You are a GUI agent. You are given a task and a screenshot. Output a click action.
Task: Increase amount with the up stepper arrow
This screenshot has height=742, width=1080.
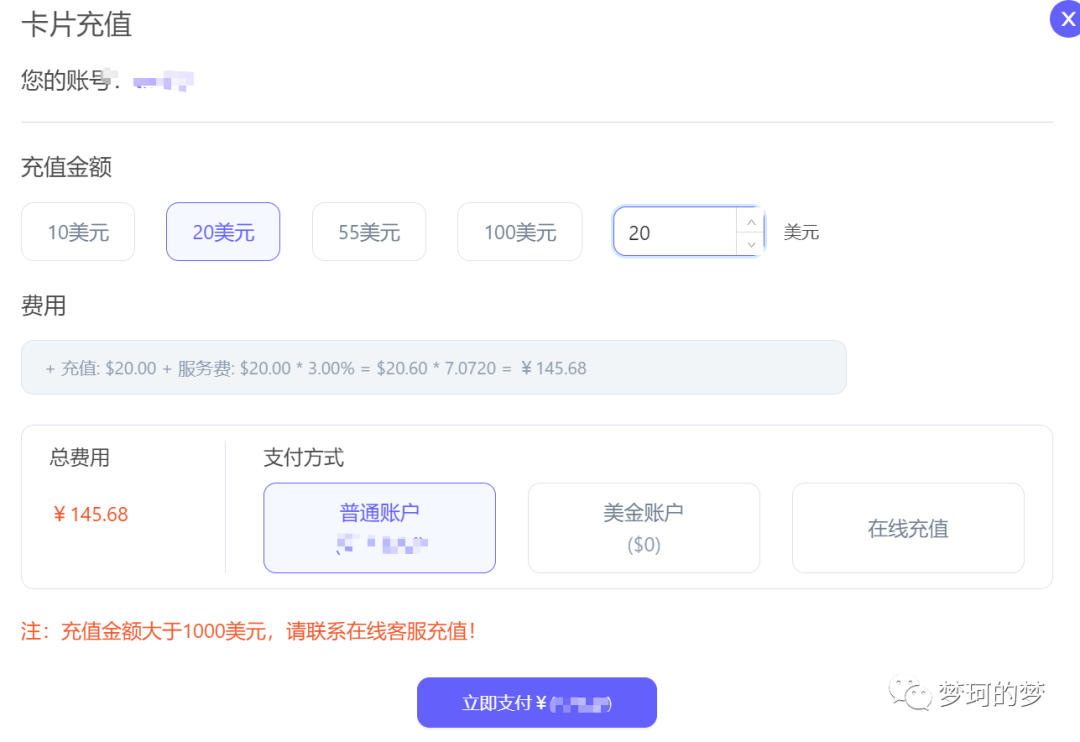tap(750, 221)
